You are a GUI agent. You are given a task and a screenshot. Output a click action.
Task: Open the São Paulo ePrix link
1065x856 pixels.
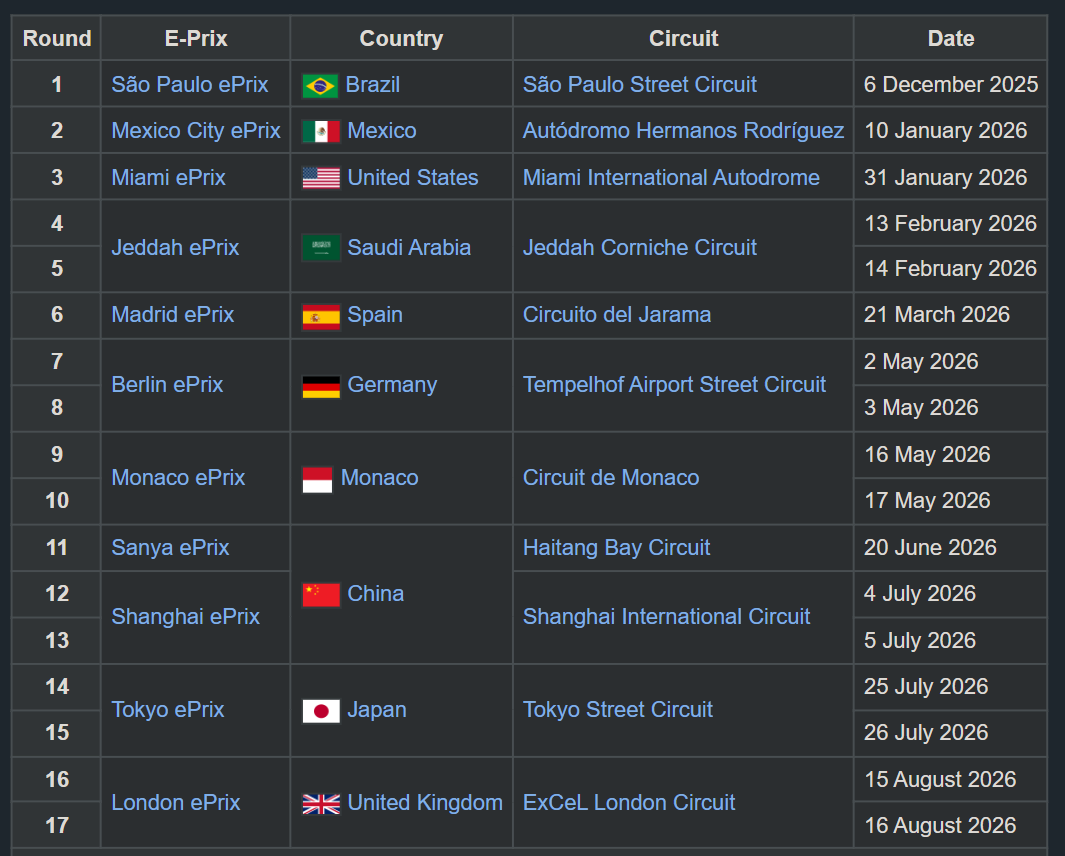189,84
